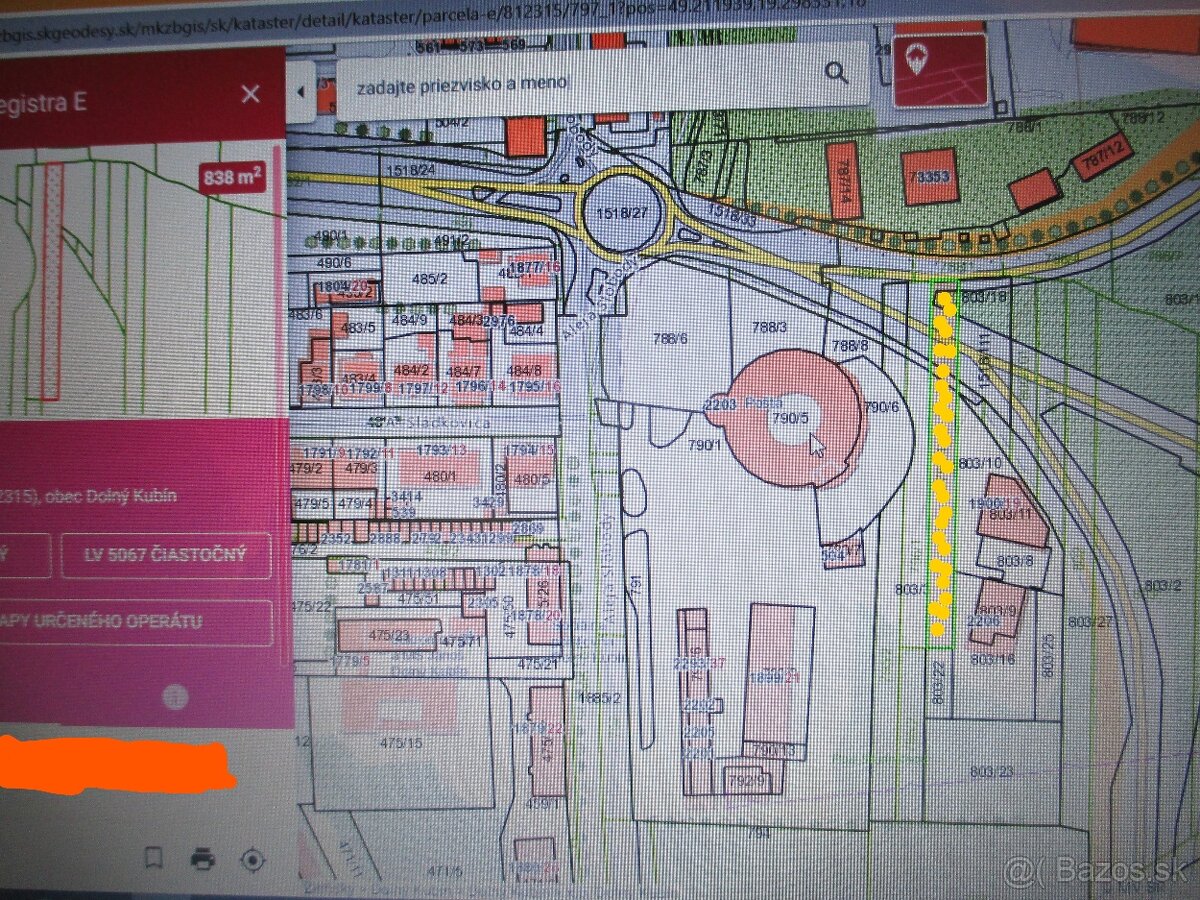
Task: Click the 838 m² area badge
Action: click(232, 178)
